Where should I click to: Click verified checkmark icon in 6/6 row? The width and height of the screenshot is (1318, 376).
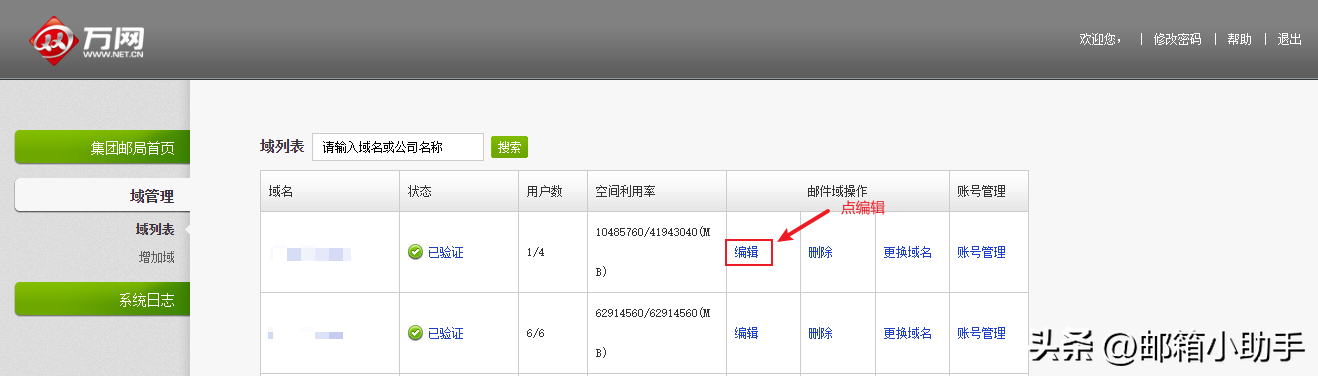click(415, 333)
